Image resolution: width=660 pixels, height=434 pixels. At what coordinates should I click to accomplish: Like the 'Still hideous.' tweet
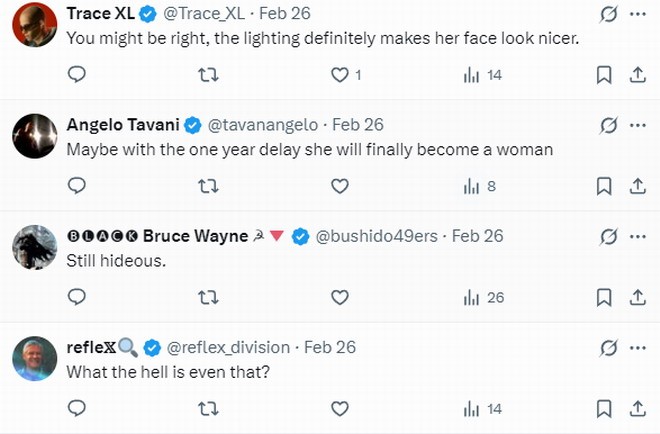tap(340, 297)
